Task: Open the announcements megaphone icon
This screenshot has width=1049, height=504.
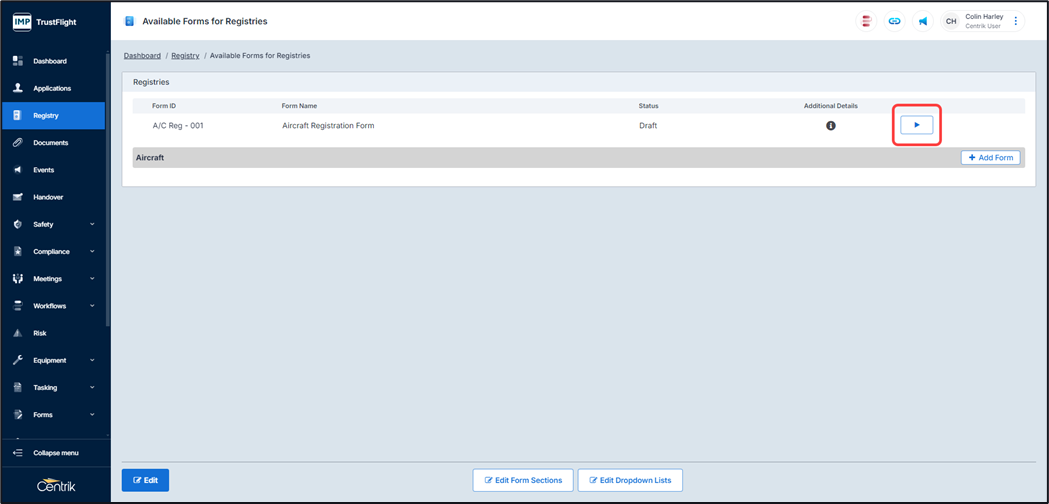Action: [x=922, y=21]
